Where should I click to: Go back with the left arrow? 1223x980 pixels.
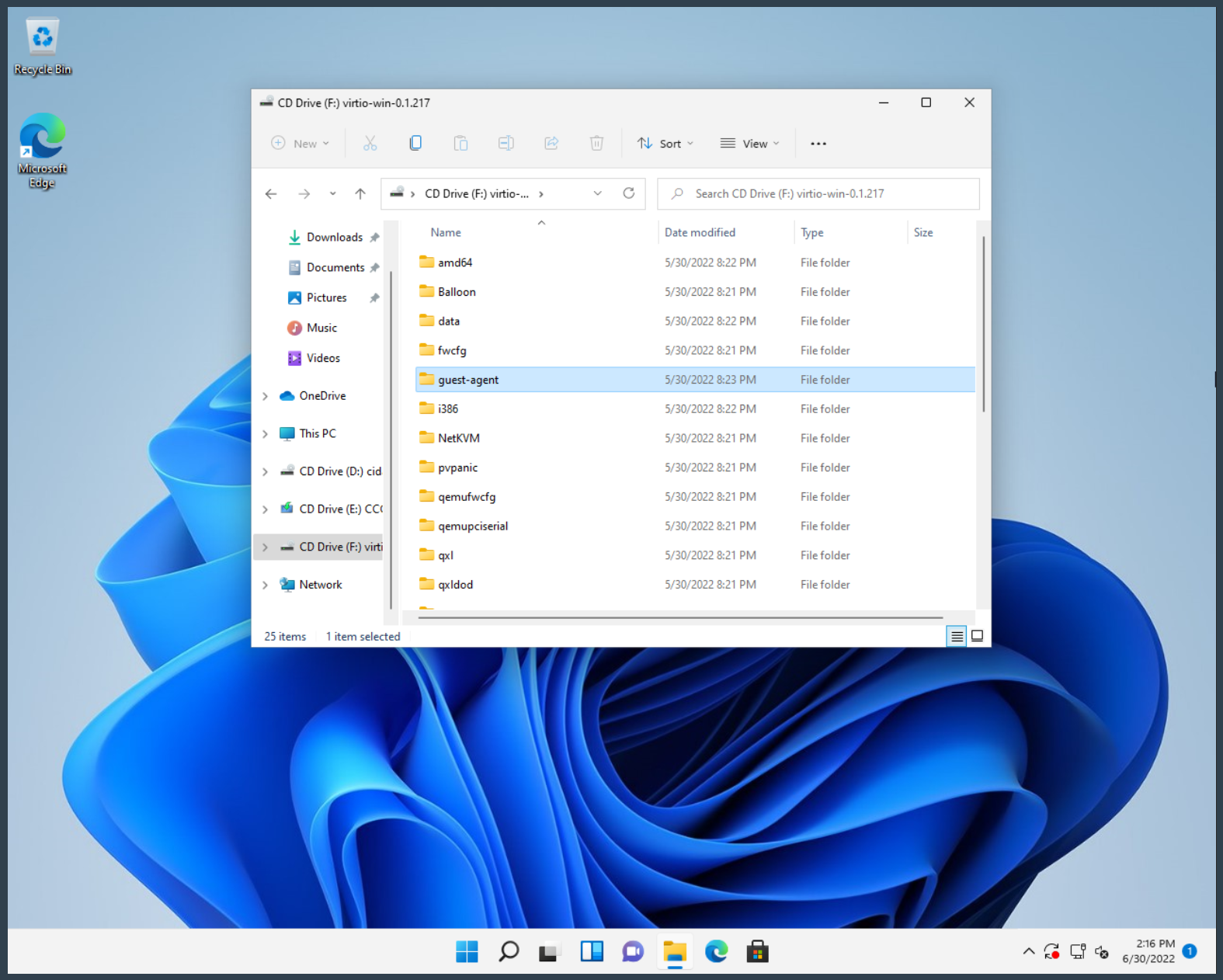pos(271,194)
